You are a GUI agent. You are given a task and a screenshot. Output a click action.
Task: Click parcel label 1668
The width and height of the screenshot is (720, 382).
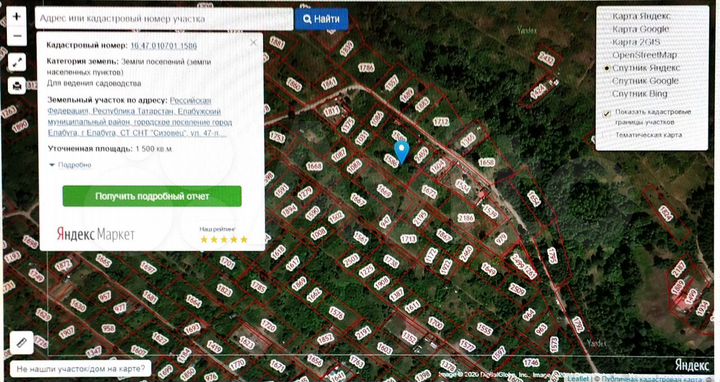coord(314,166)
